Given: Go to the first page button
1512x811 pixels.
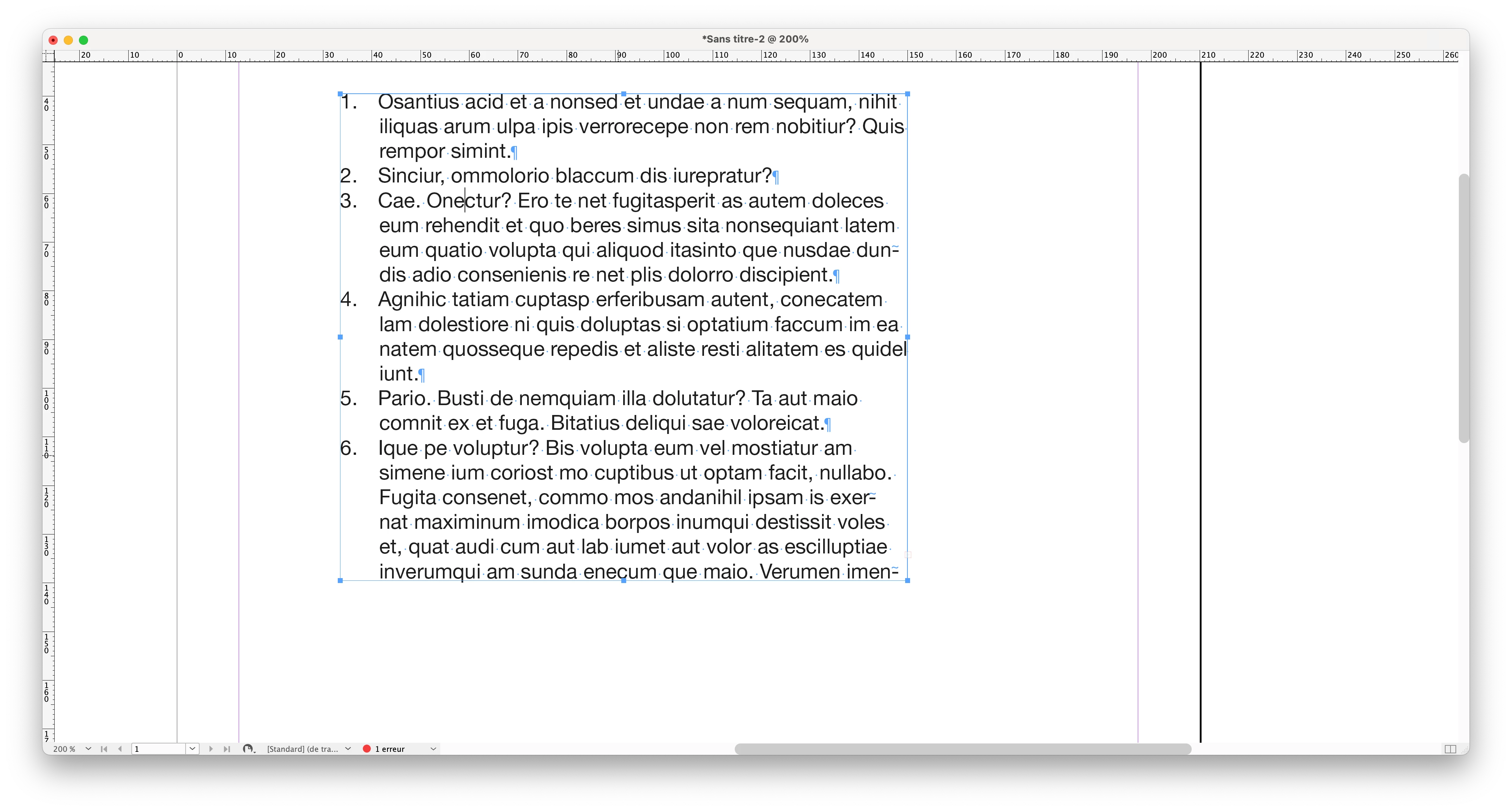Looking at the screenshot, I should click(104, 749).
